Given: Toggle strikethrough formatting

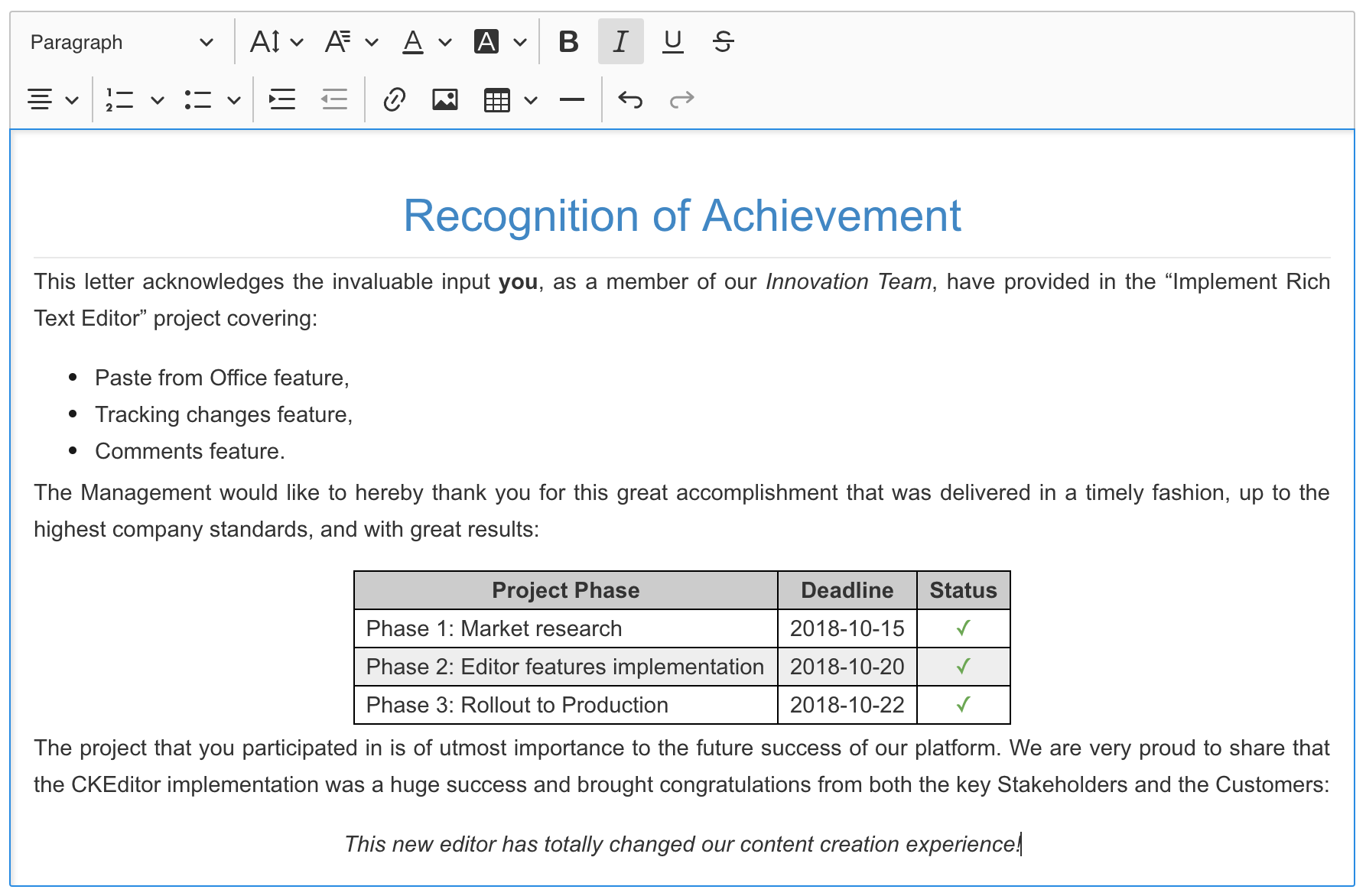Looking at the screenshot, I should click(x=723, y=41).
